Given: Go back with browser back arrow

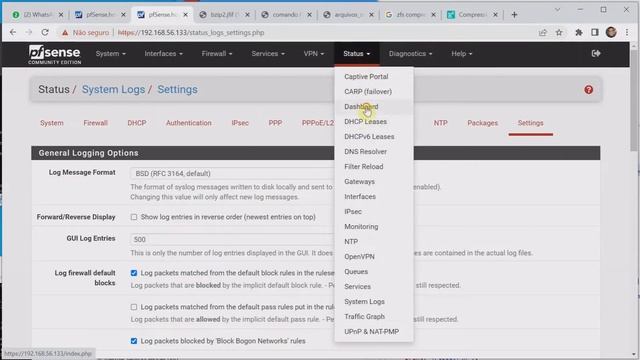Looking at the screenshot, I should tap(13, 32).
